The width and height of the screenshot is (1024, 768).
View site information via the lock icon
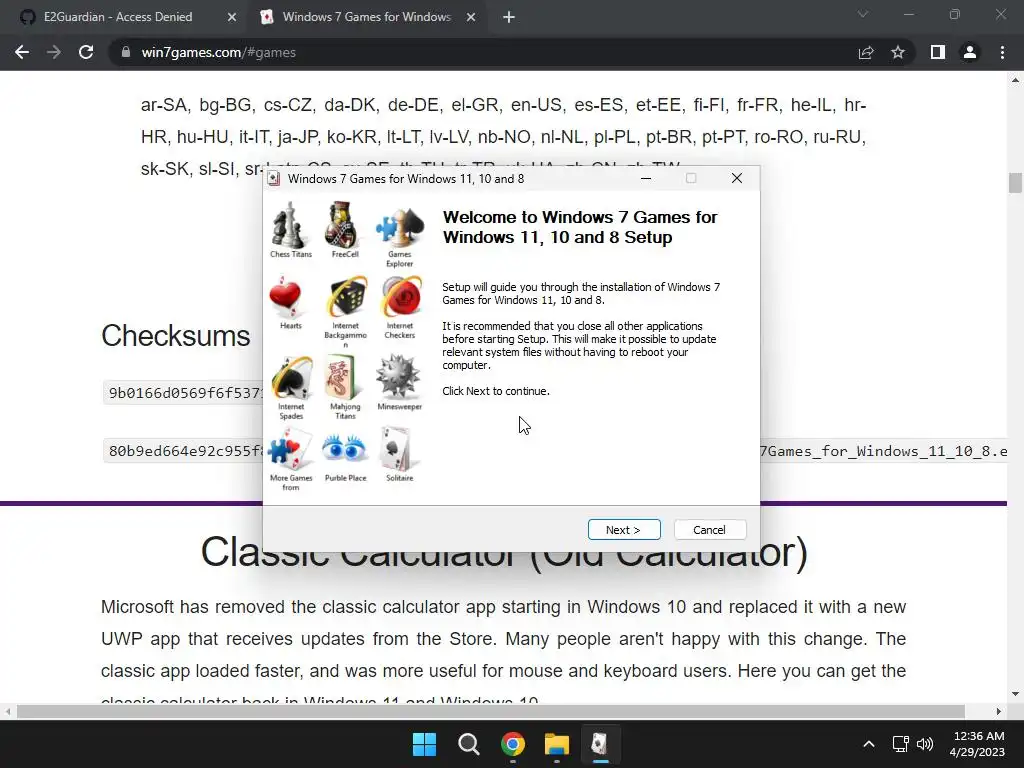[126, 52]
